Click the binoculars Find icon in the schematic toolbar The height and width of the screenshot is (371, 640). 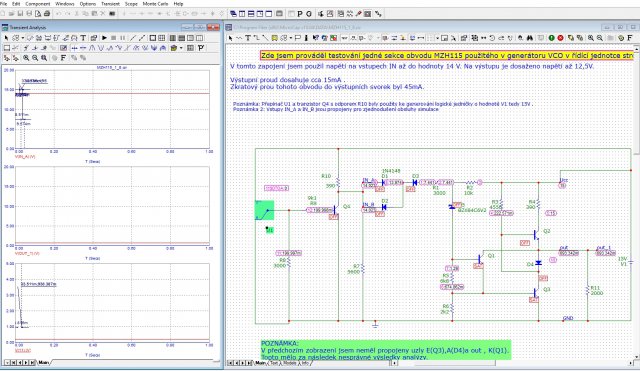[530, 38]
